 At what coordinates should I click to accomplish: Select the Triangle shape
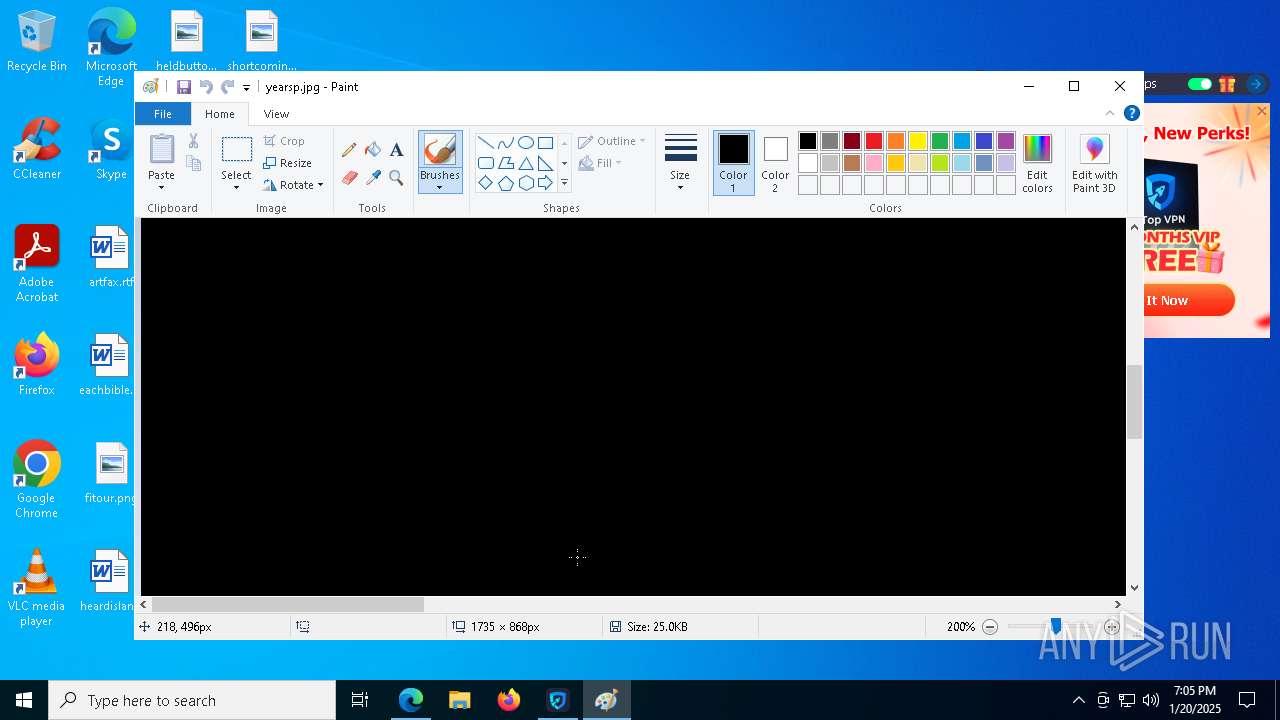click(525, 163)
